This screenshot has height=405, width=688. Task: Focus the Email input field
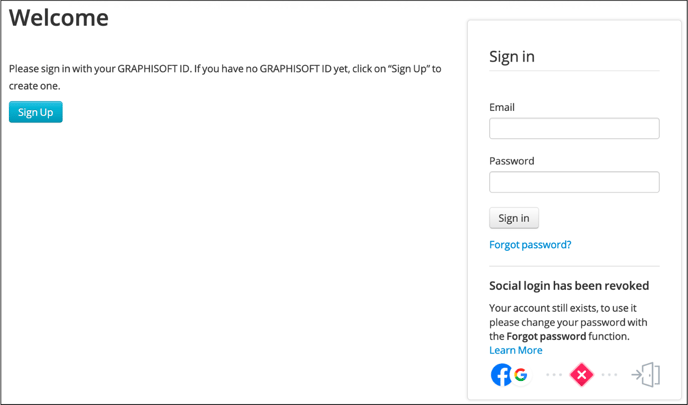coord(574,129)
